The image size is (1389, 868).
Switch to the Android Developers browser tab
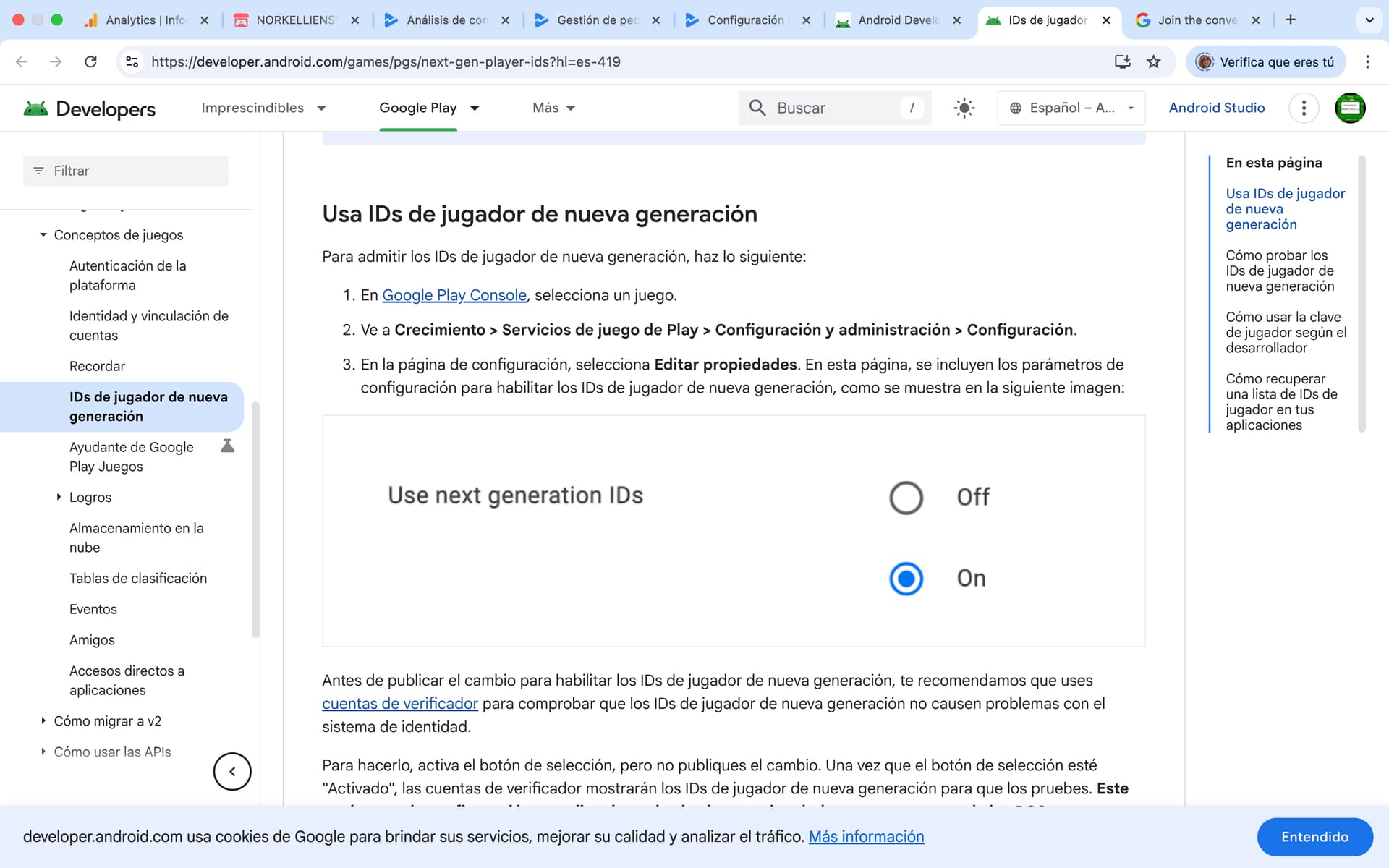tap(899, 20)
